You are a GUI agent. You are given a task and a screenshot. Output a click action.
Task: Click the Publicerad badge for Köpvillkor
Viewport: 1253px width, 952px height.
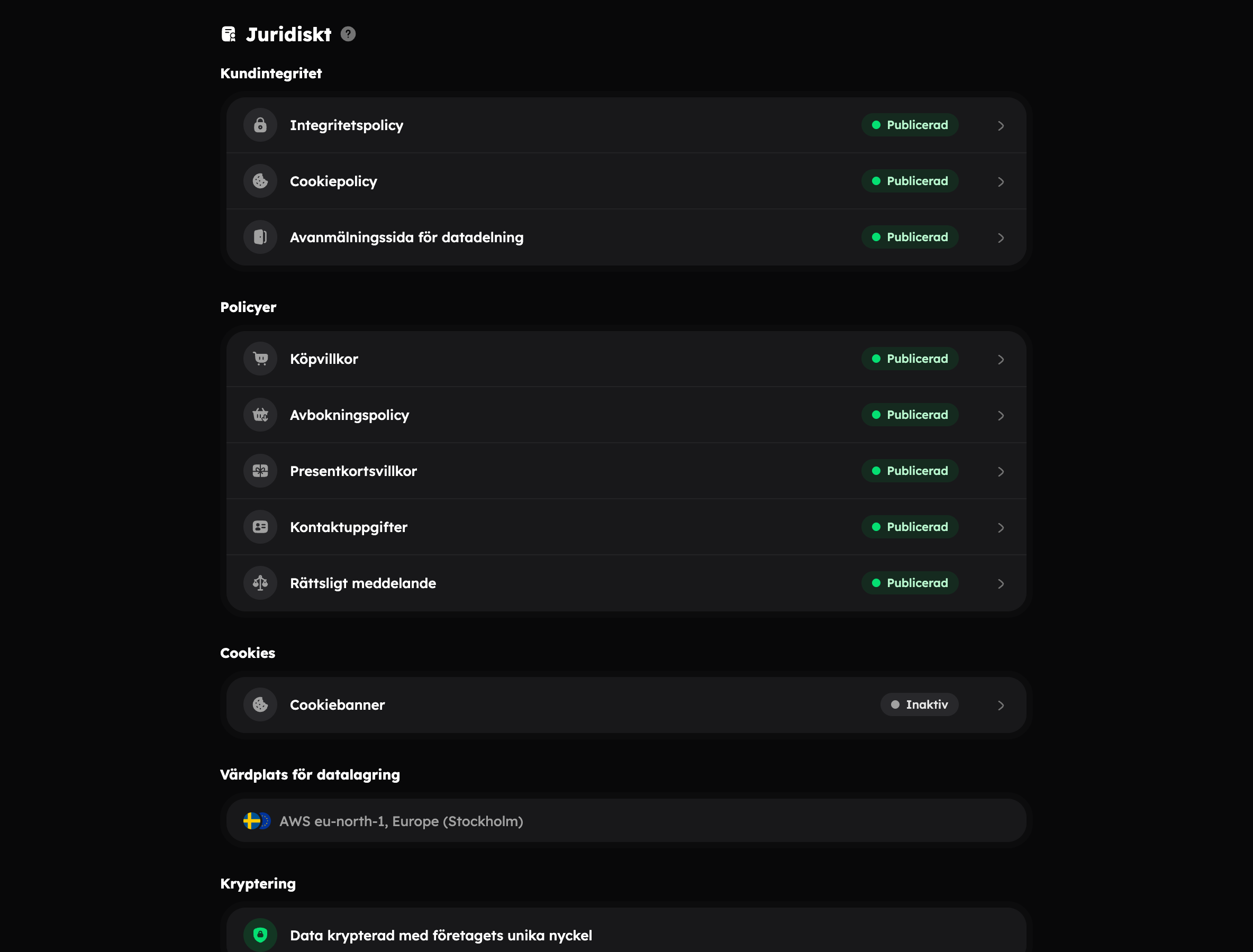(910, 359)
